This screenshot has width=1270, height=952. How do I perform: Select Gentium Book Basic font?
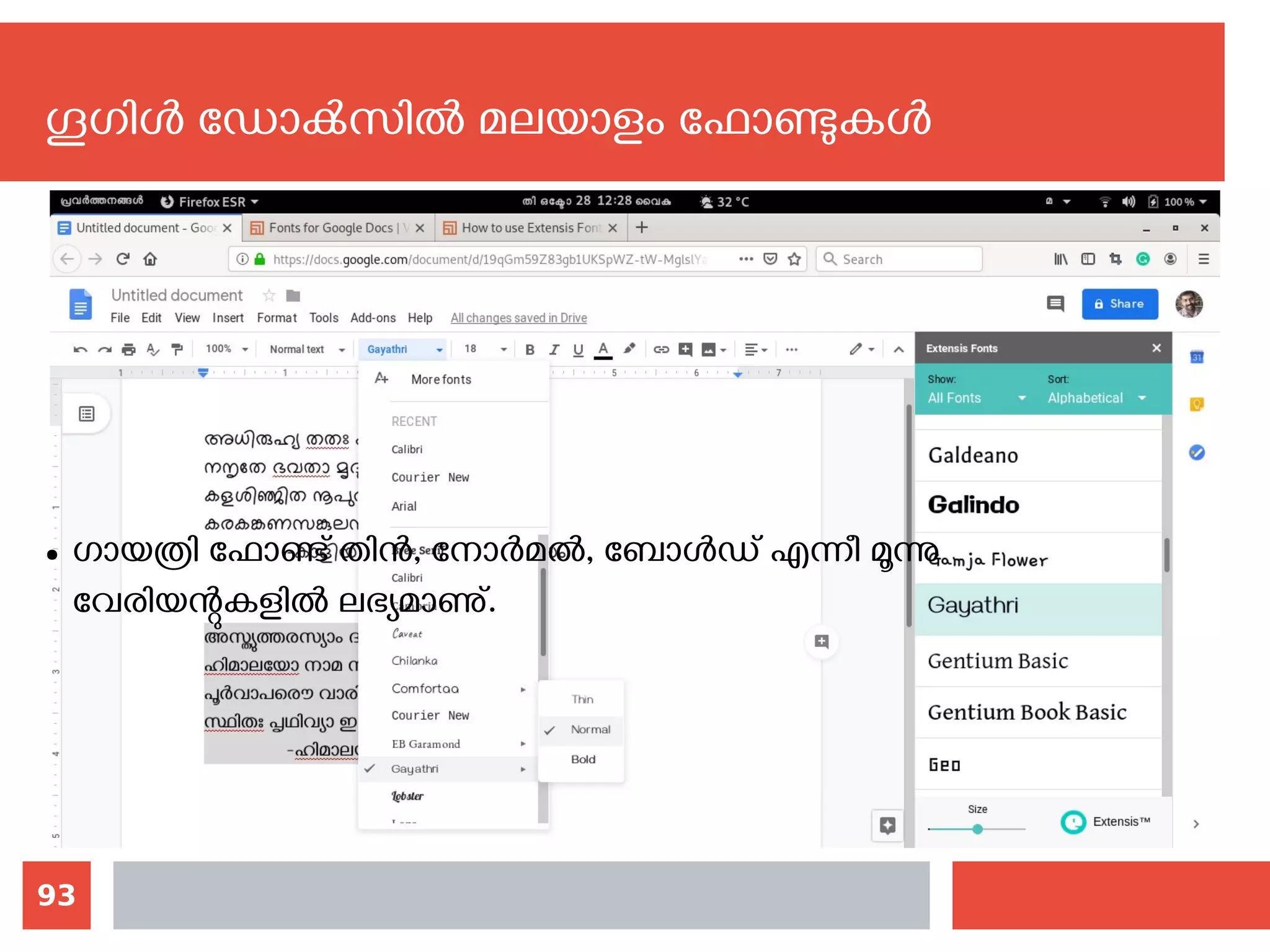click(x=1038, y=713)
